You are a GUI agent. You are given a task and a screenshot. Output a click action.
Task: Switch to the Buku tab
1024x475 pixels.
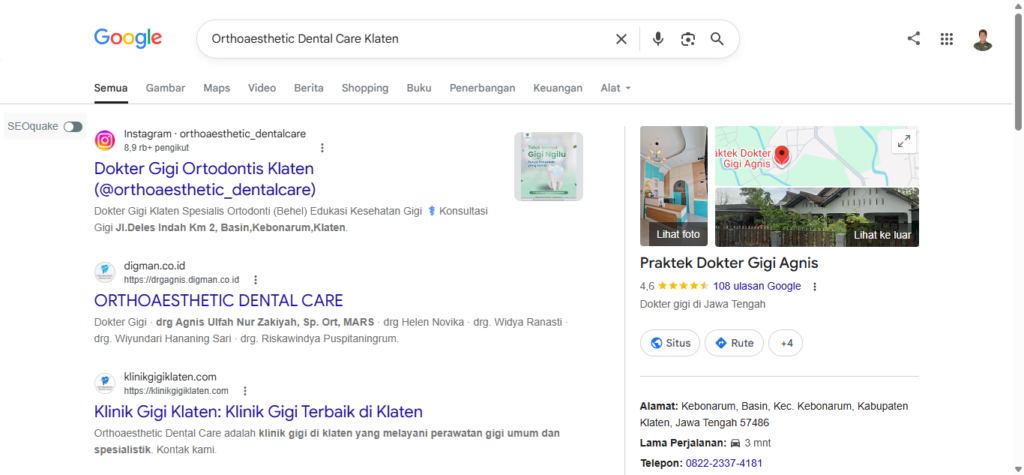pyautogui.click(x=419, y=88)
